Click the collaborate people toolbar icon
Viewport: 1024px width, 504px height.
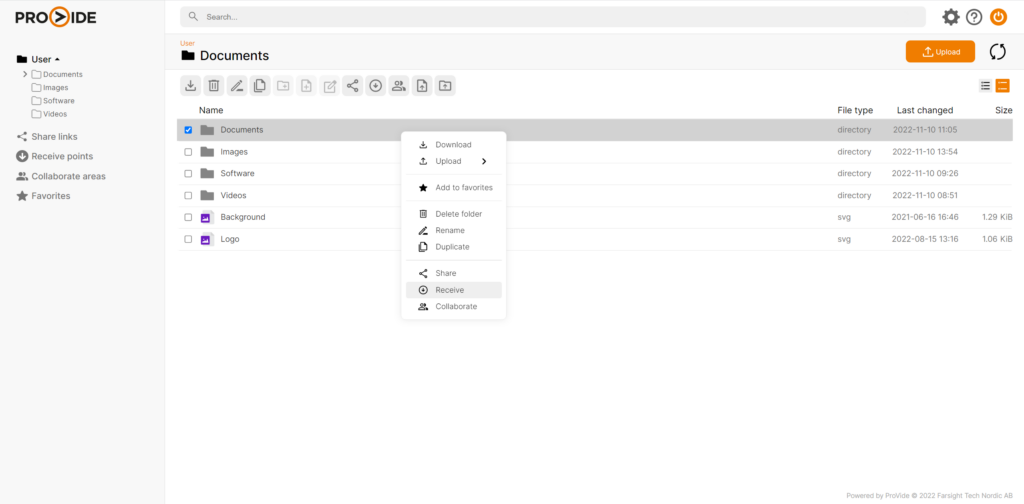pos(399,86)
